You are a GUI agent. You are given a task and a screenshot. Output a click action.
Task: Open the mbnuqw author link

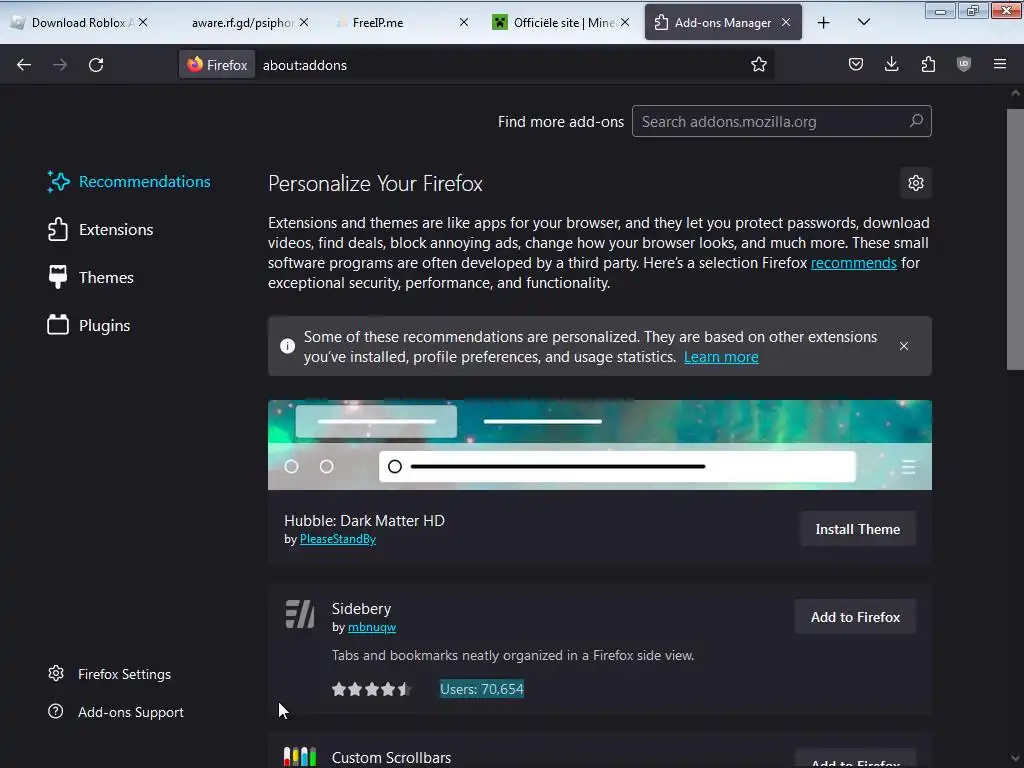(x=372, y=627)
